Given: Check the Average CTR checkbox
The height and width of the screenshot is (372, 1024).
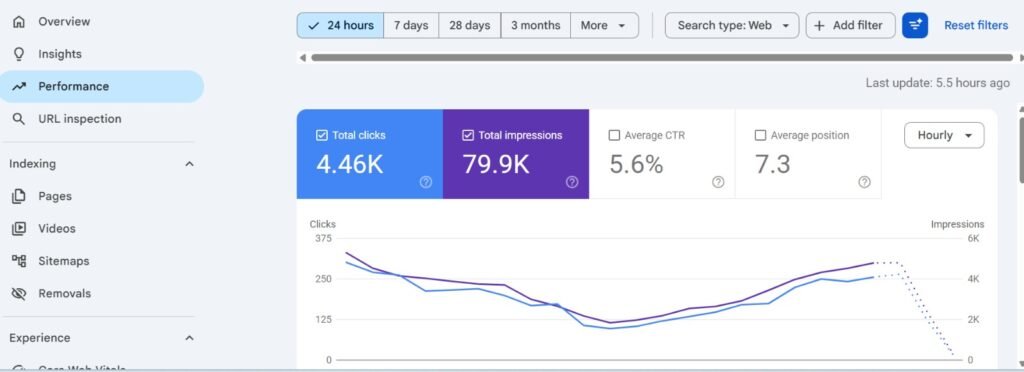Looking at the screenshot, I should pyautogui.click(x=614, y=135).
